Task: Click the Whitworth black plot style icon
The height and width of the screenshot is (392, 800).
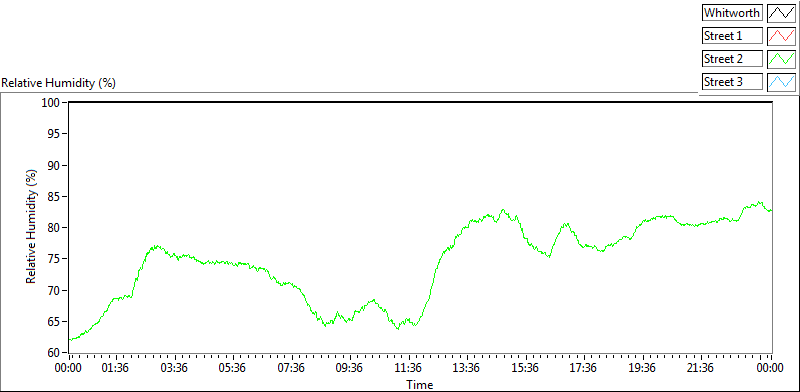Action: click(781, 13)
